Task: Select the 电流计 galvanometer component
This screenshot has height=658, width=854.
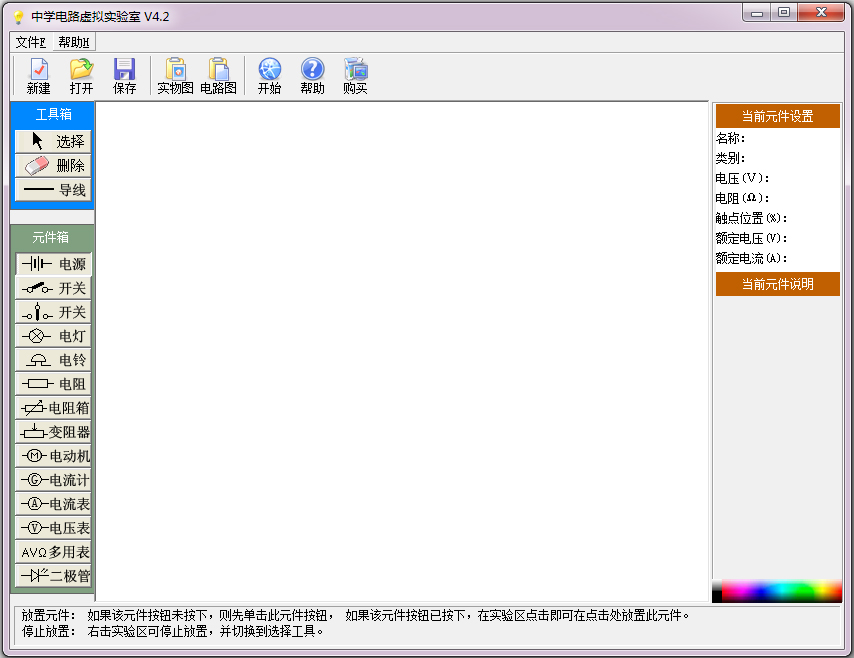Action: click(x=53, y=480)
